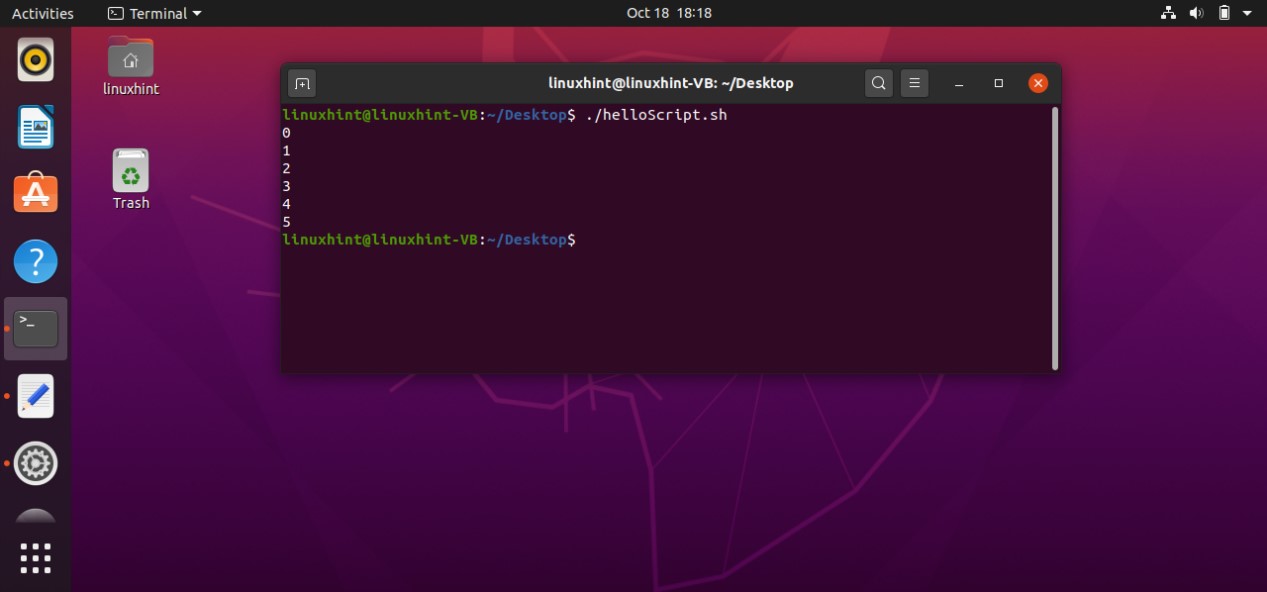
Task: Select the Trash icon on desktop
Action: (x=131, y=180)
